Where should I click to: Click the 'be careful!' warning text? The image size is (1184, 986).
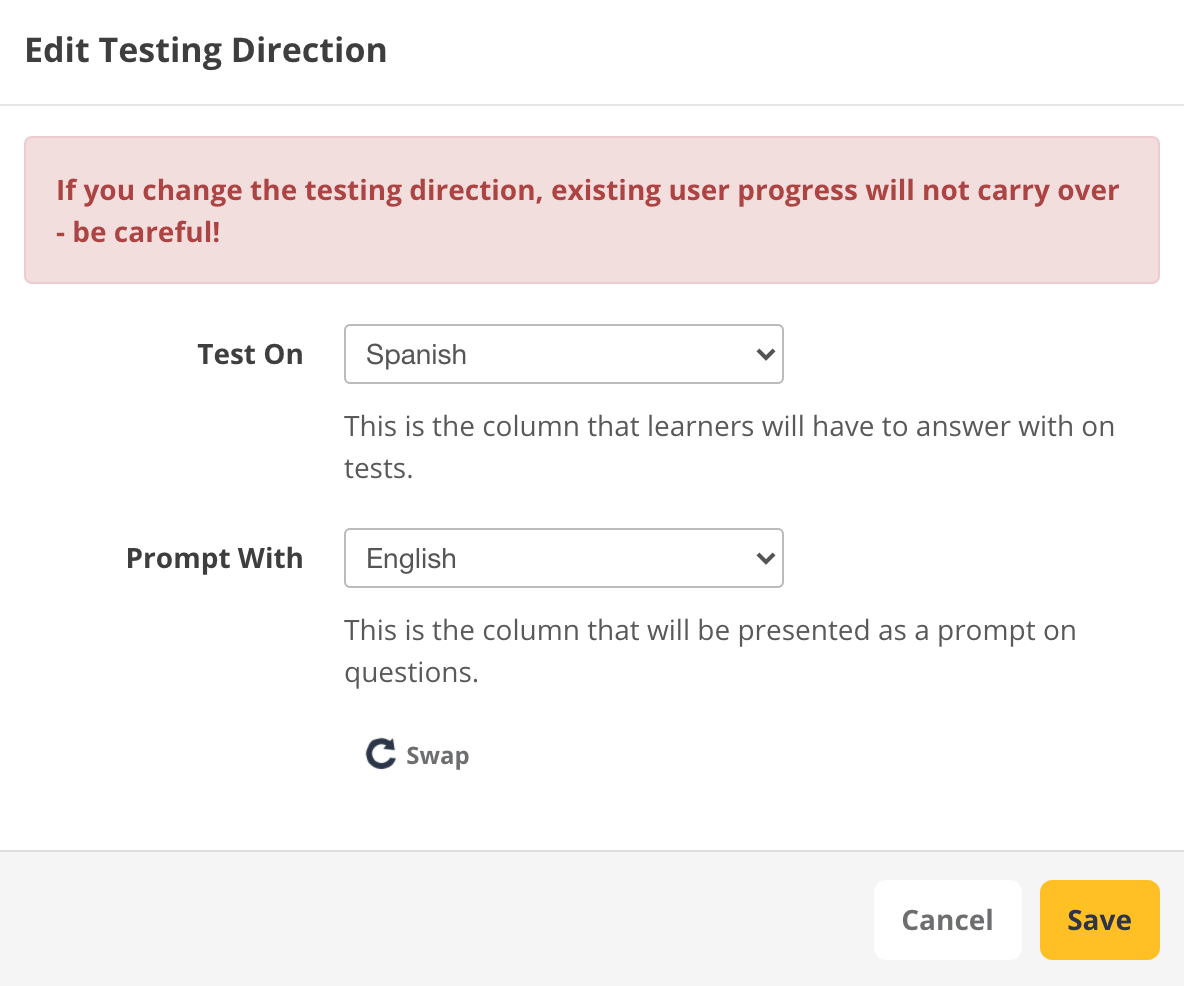146,234
